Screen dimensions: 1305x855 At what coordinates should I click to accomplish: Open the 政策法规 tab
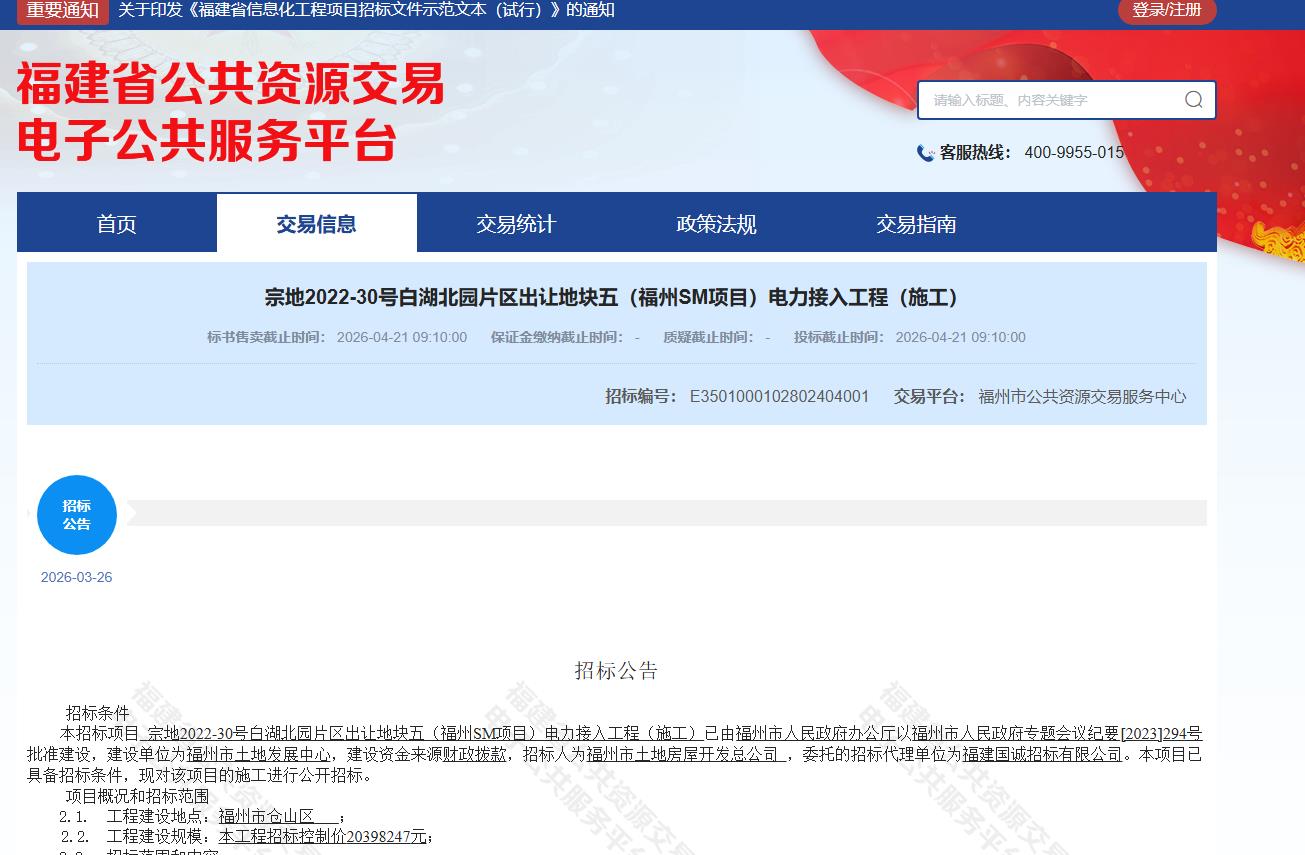pyautogui.click(x=716, y=224)
